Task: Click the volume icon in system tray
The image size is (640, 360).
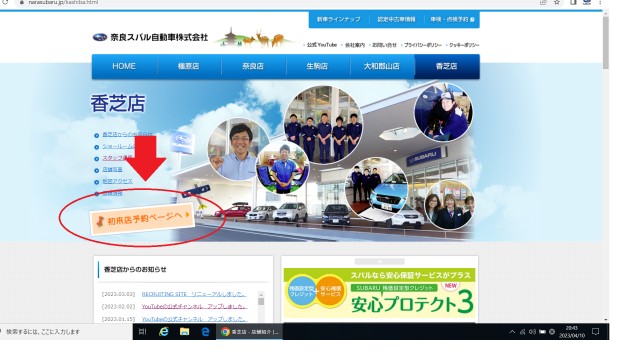Action: click(x=532, y=332)
